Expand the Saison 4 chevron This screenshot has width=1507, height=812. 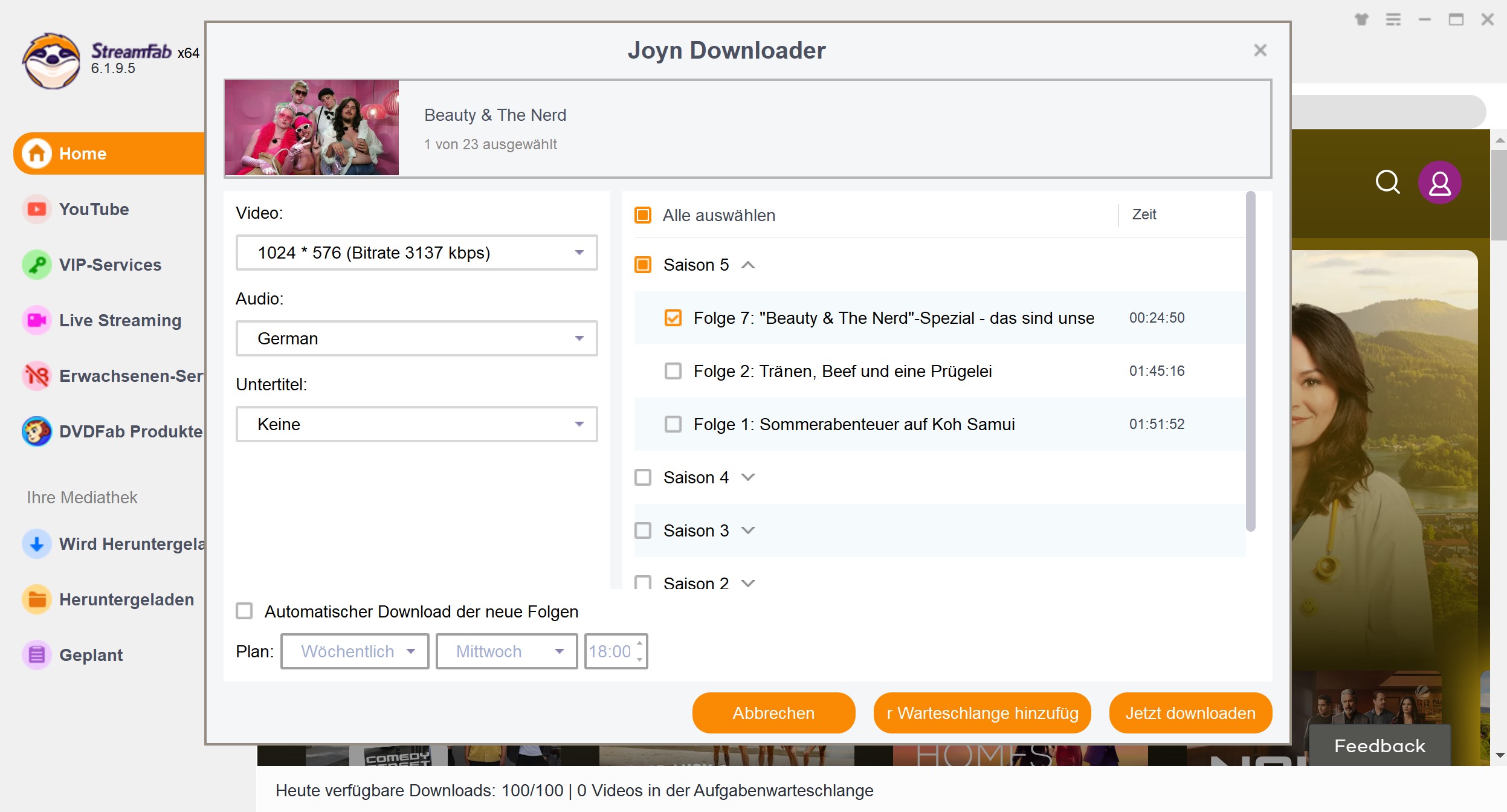click(x=748, y=477)
